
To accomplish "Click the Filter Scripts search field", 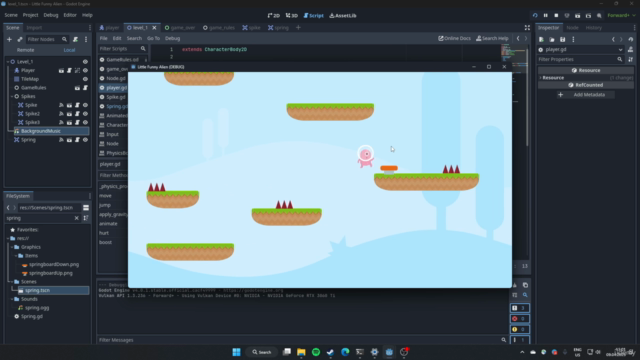I will coord(122,49).
